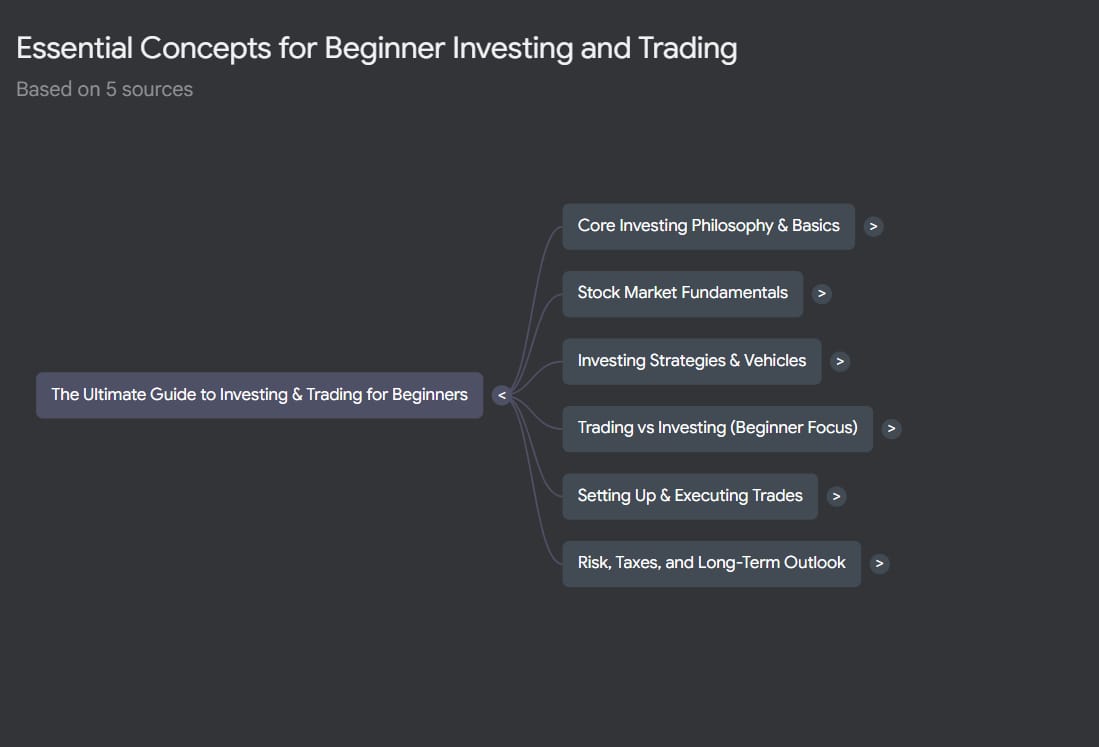Screen dimensions: 1099x747
Task: Click the Stock Market Fundamentals node
Action: (x=682, y=293)
